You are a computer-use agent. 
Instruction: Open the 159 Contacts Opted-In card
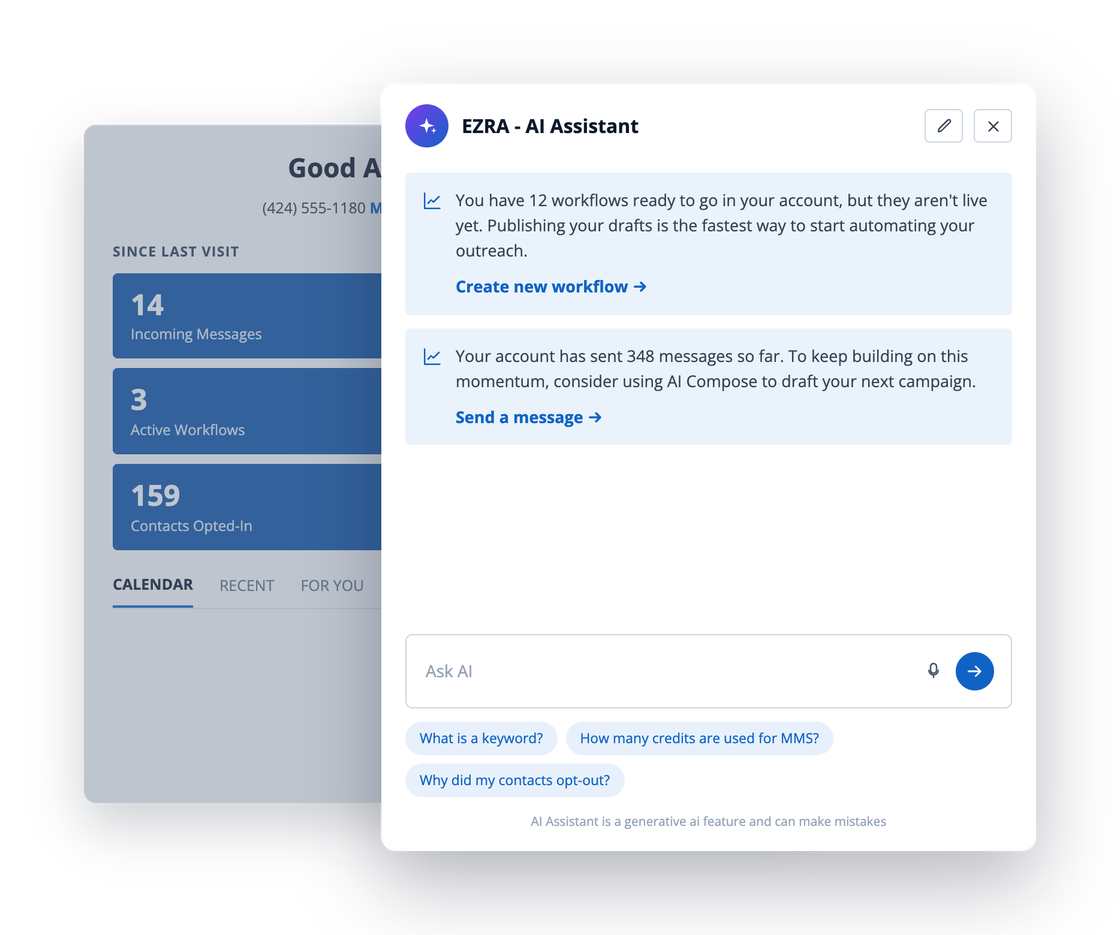[246, 507]
